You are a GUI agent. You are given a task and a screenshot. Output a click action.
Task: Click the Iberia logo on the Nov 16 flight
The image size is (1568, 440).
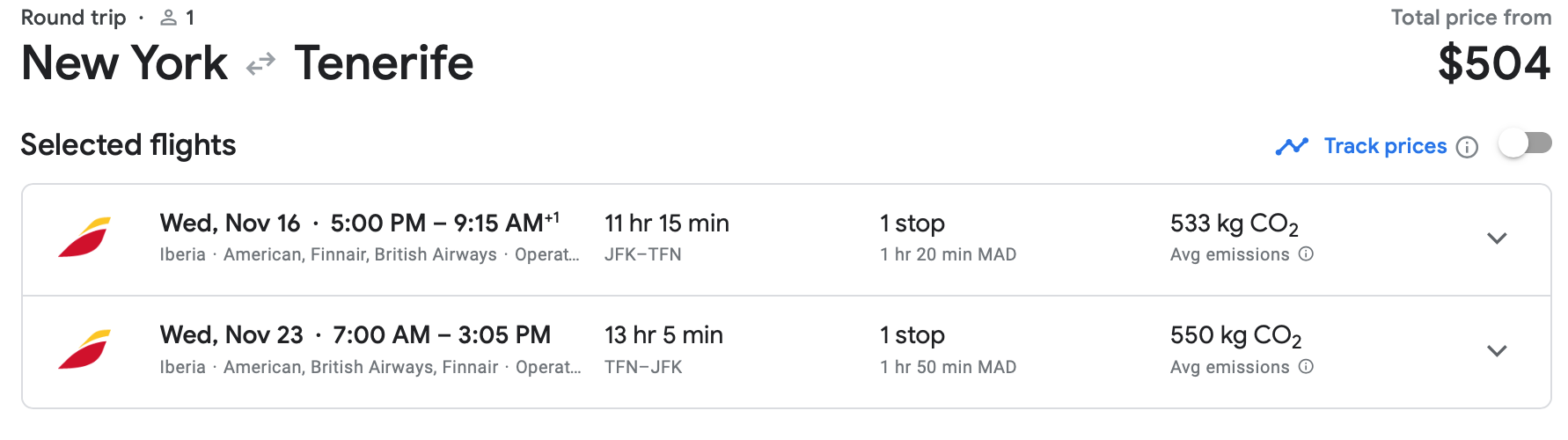84,238
